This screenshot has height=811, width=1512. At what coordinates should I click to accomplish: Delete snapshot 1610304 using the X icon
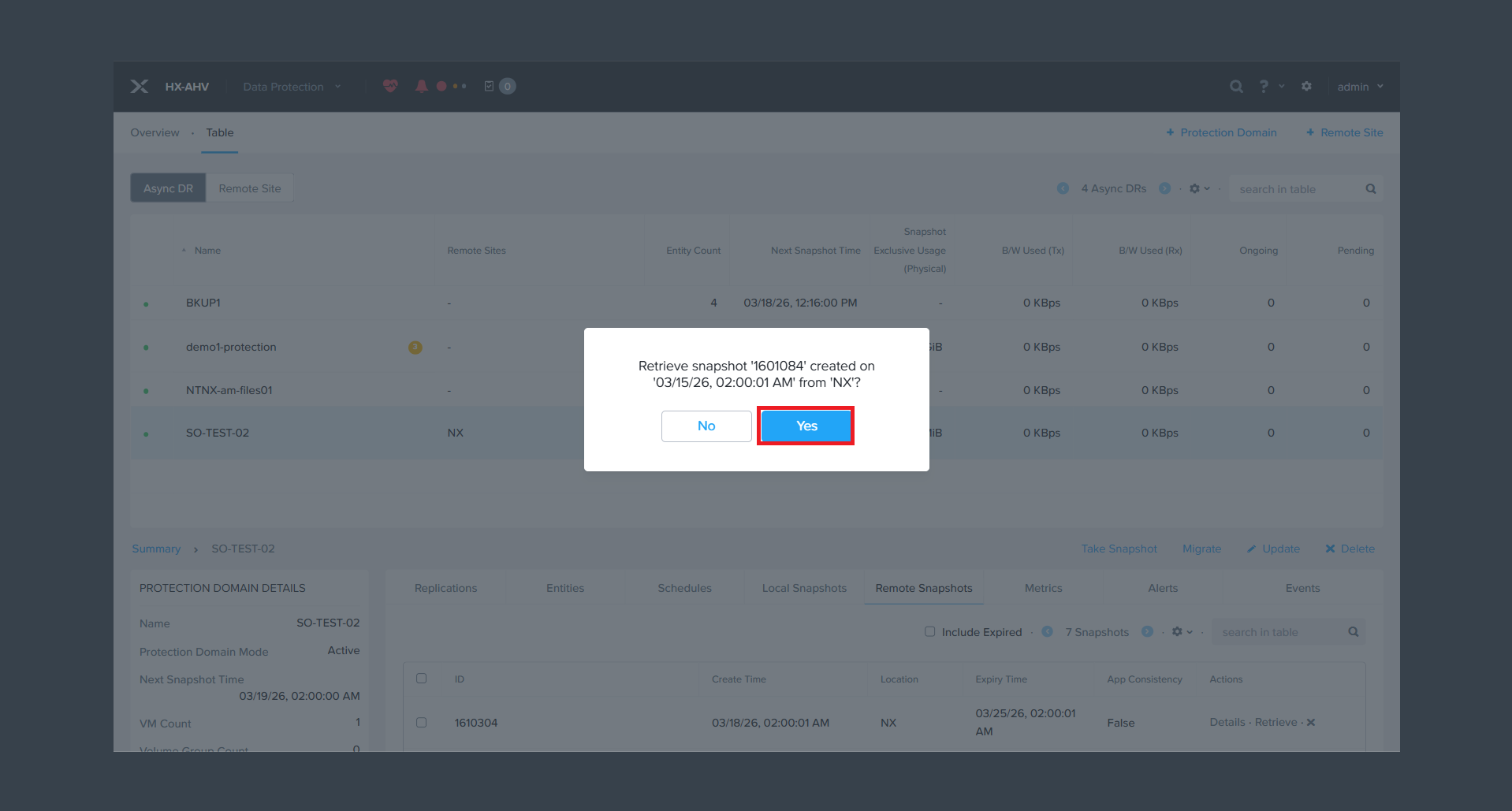(1311, 723)
